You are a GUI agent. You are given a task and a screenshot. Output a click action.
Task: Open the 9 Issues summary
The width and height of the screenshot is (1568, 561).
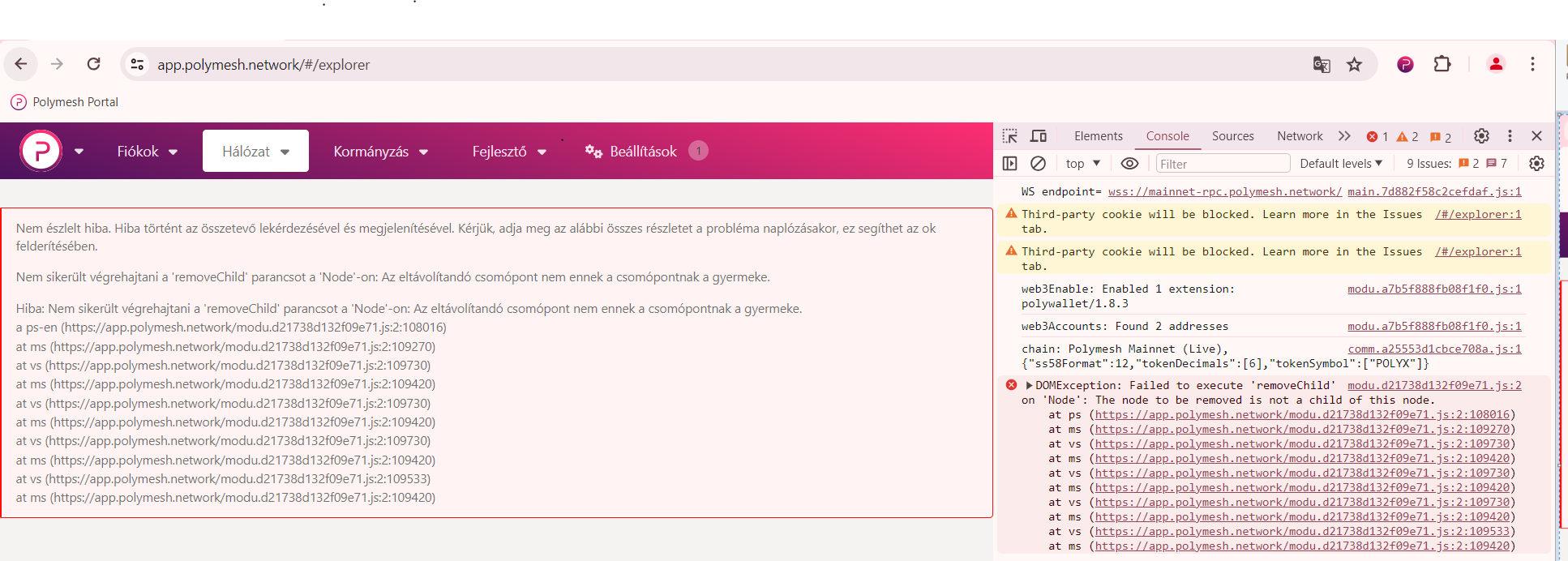tap(1456, 164)
